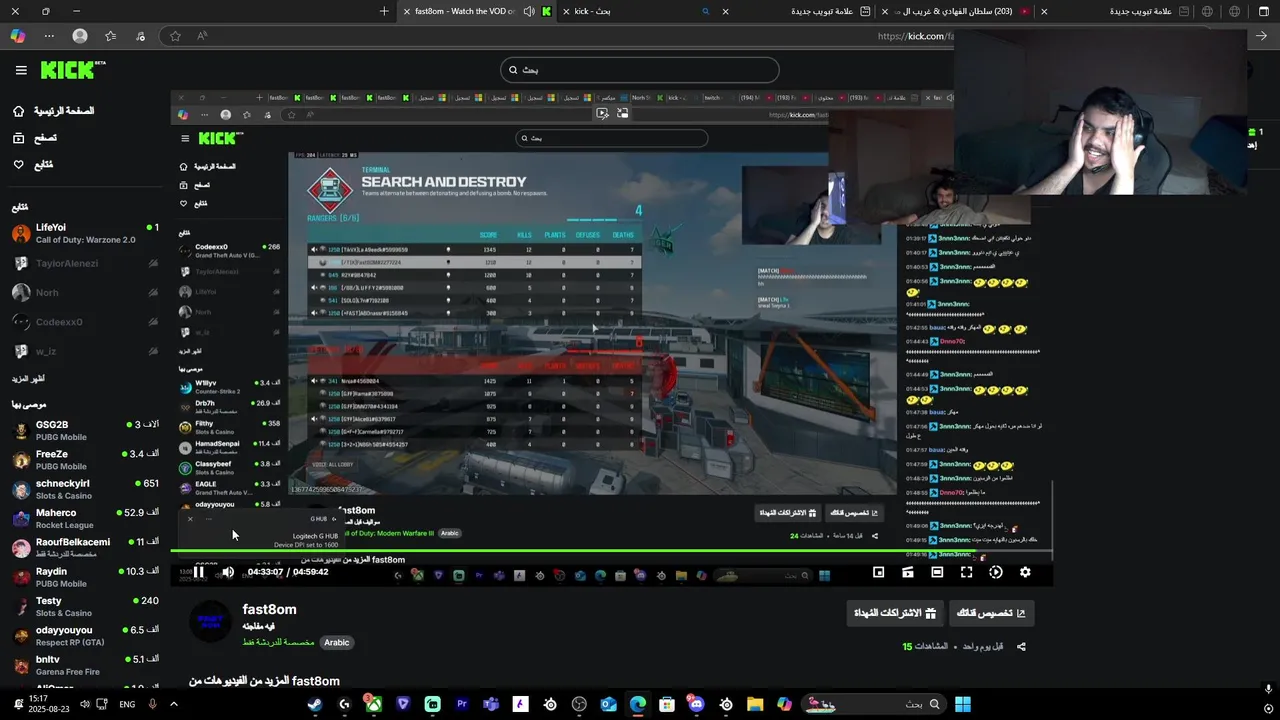
Task: Click the customize your channel button
Action: (x=991, y=613)
